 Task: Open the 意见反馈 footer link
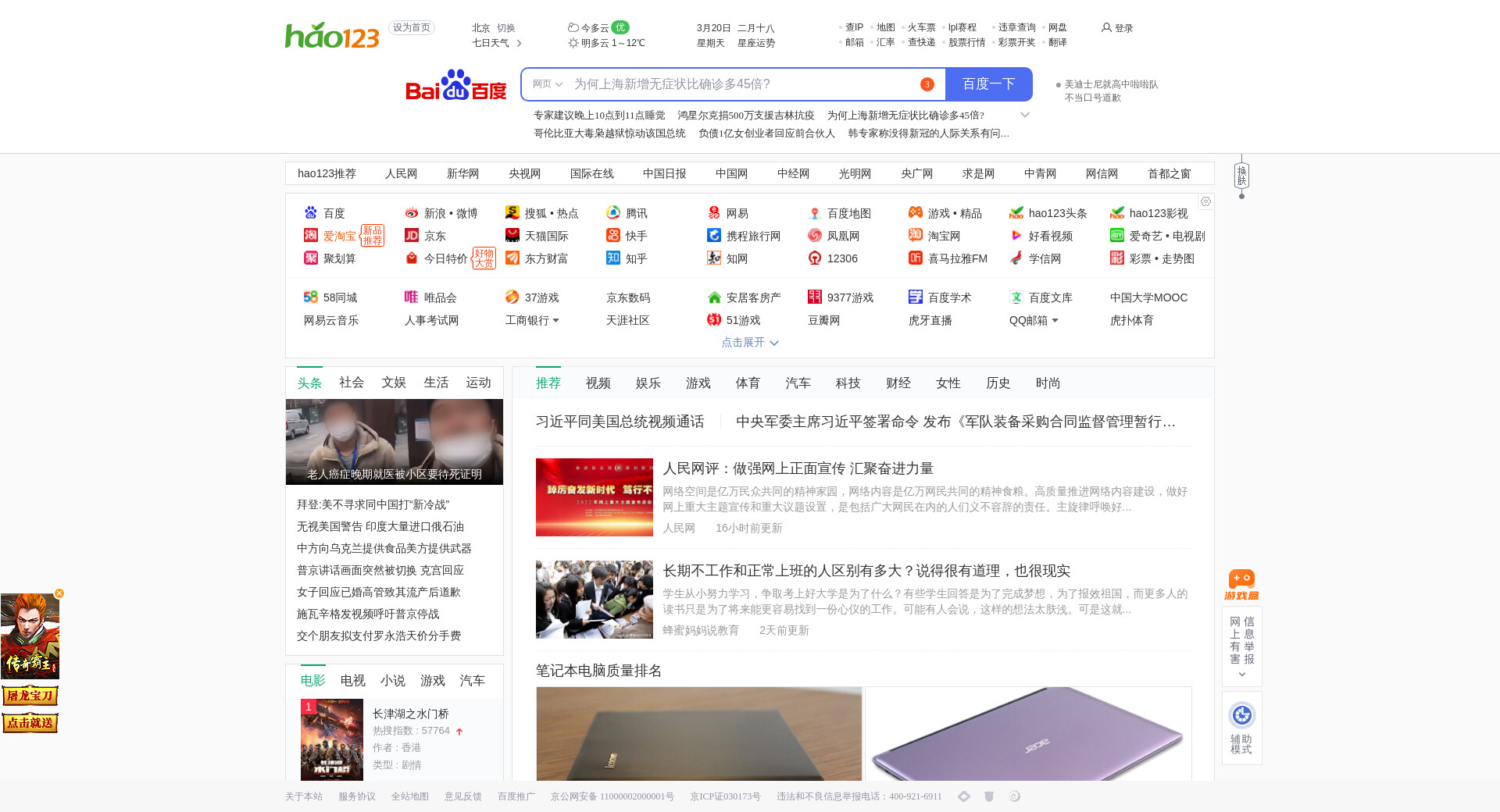click(x=463, y=796)
